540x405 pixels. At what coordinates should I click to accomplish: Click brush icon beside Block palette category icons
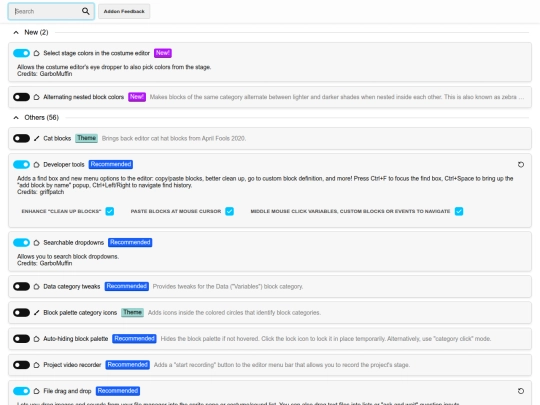37,313
